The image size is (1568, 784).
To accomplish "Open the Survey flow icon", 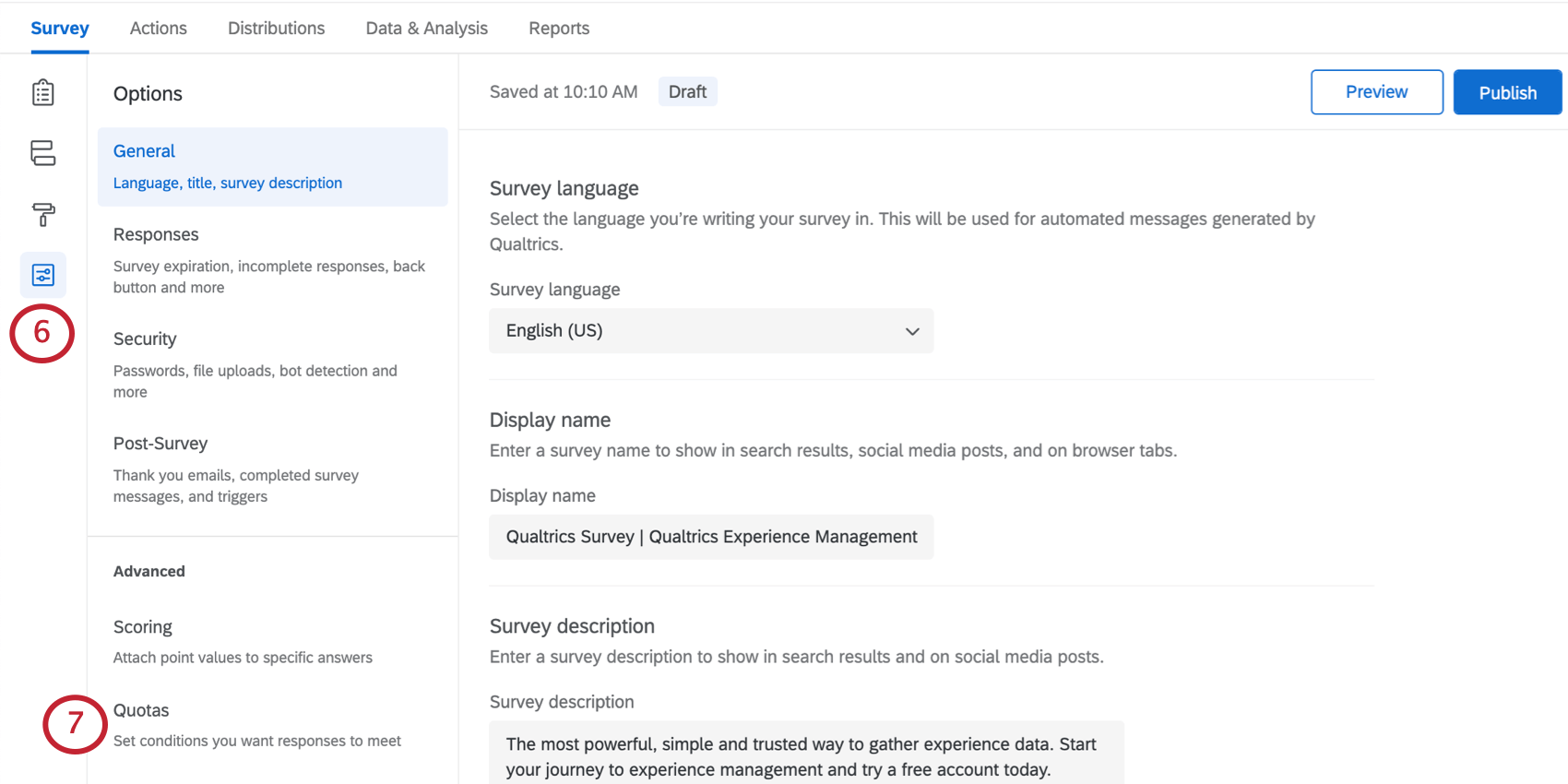I will click(x=43, y=153).
